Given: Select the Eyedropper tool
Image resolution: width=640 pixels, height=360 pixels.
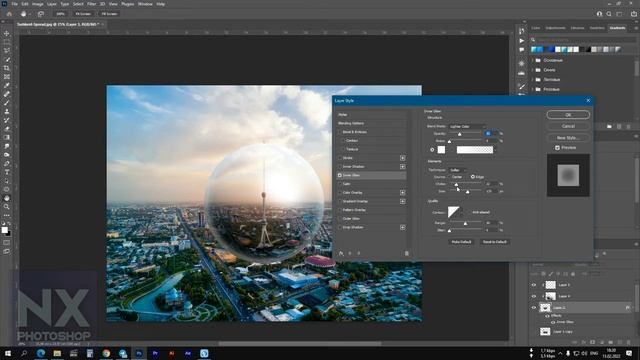Looking at the screenshot, I should (7, 85).
